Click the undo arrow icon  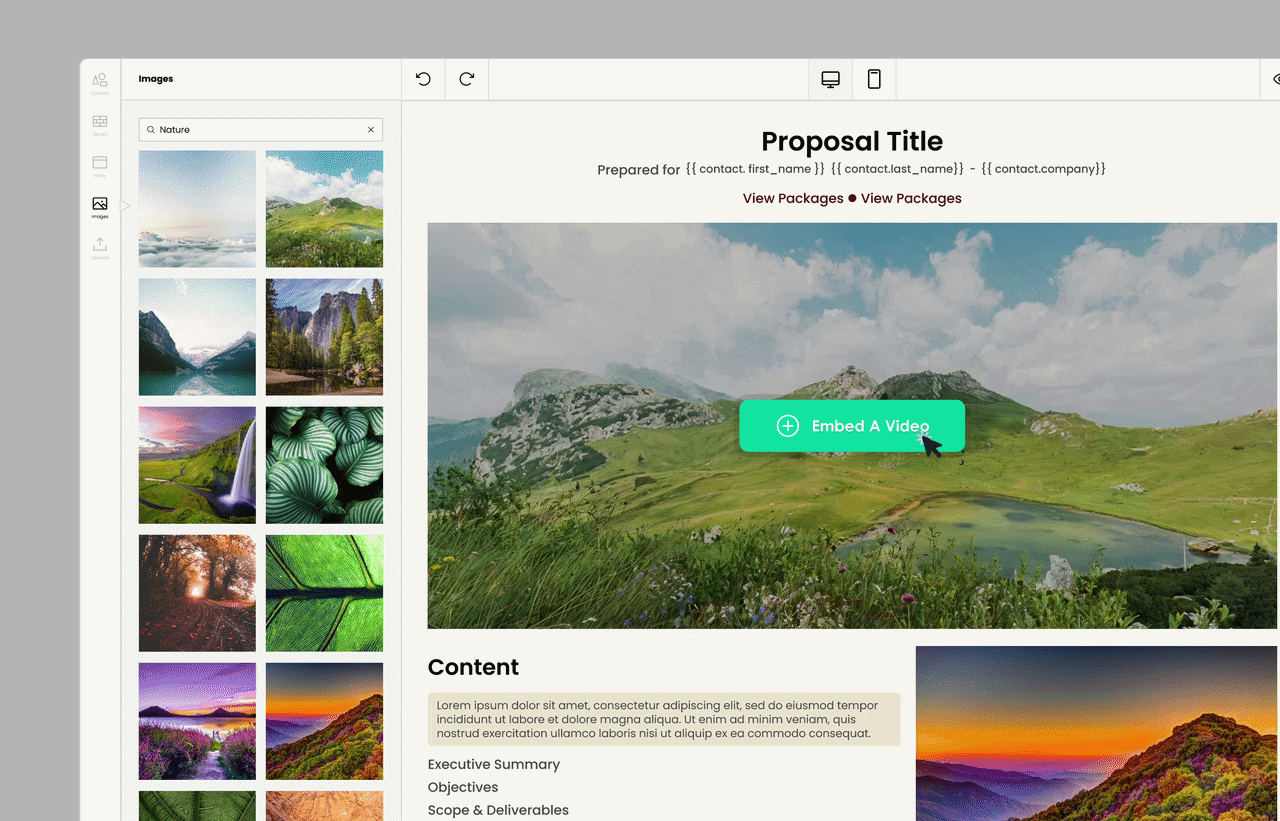tap(423, 79)
